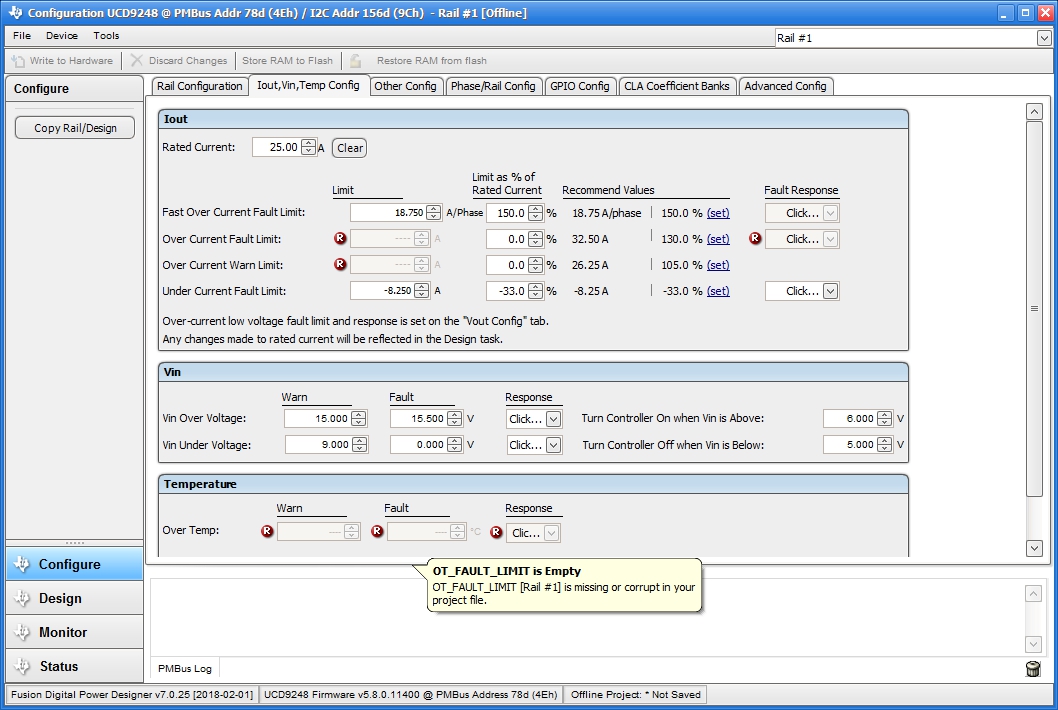Click Fast Over Current percent spinner arrows
The height and width of the screenshot is (710, 1058).
click(535, 213)
